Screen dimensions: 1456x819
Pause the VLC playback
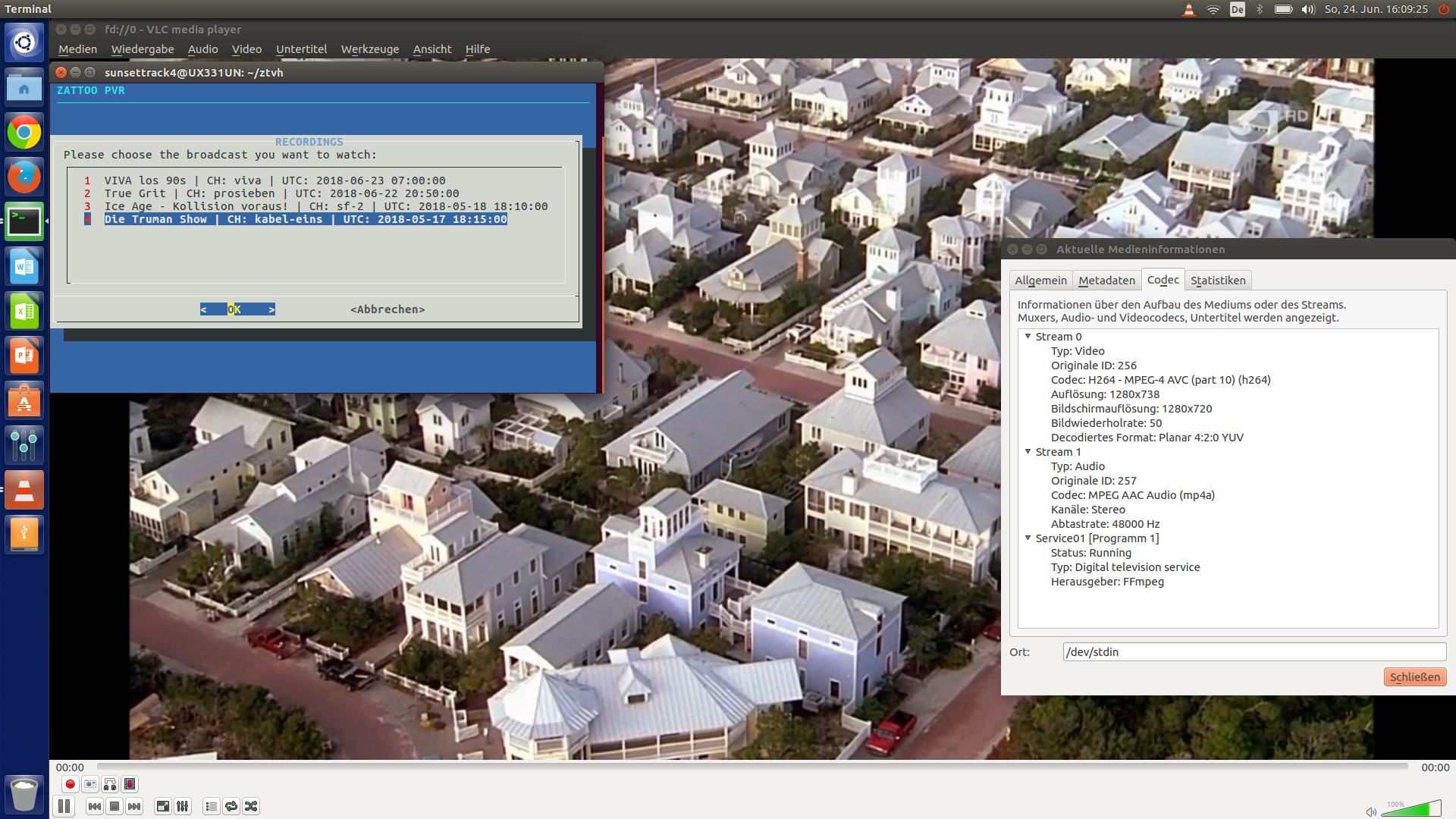pyautogui.click(x=64, y=806)
